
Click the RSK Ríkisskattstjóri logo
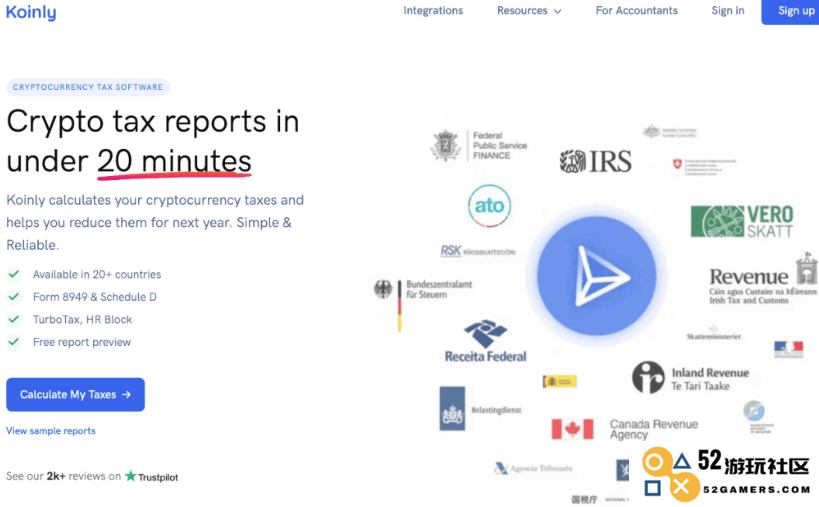(478, 251)
